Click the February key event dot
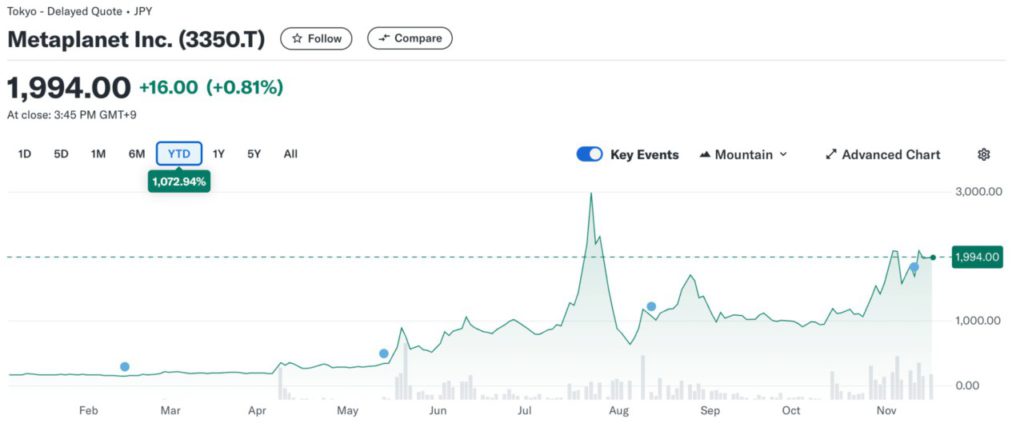 125,367
